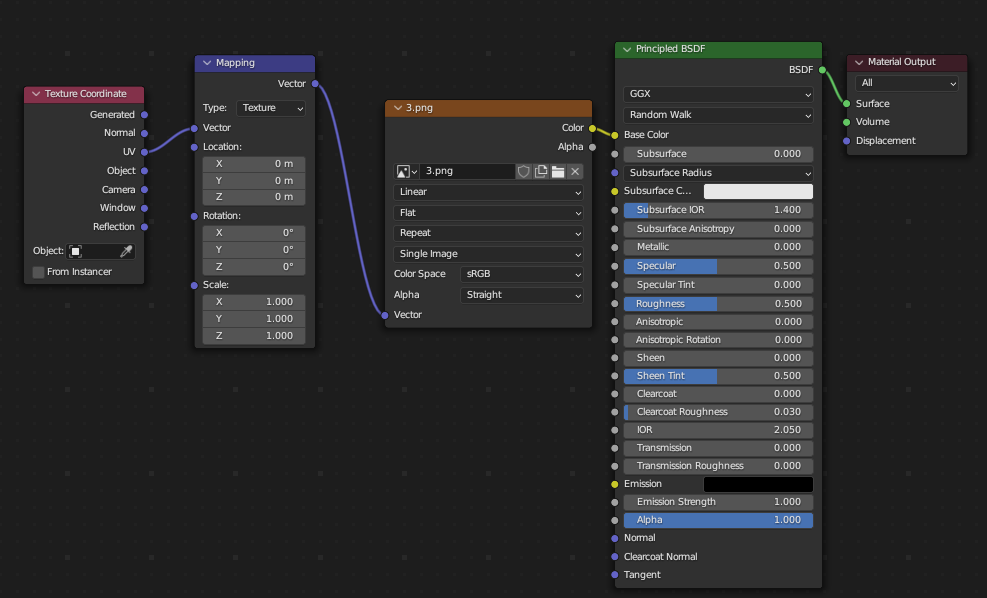Screen dimensions: 987x598
Task: Open GGX distribution dropdown
Action: [x=718, y=94]
